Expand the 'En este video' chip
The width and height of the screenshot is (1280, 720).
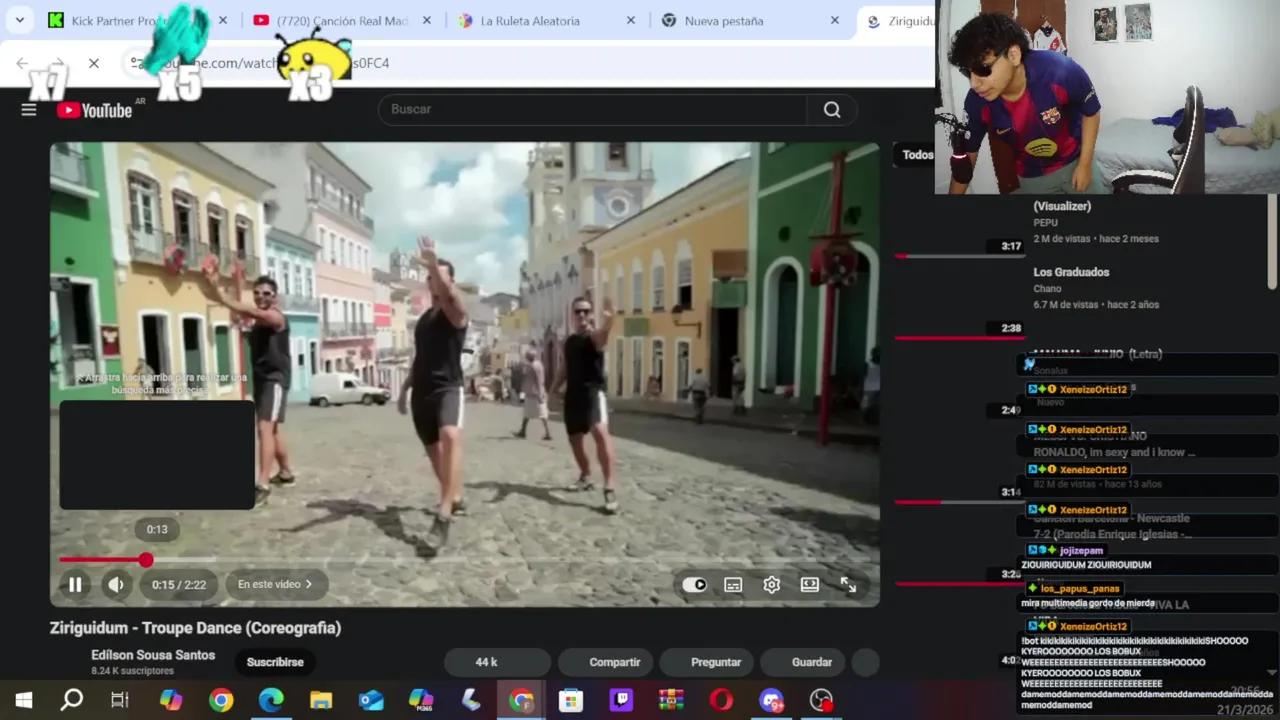point(275,584)
